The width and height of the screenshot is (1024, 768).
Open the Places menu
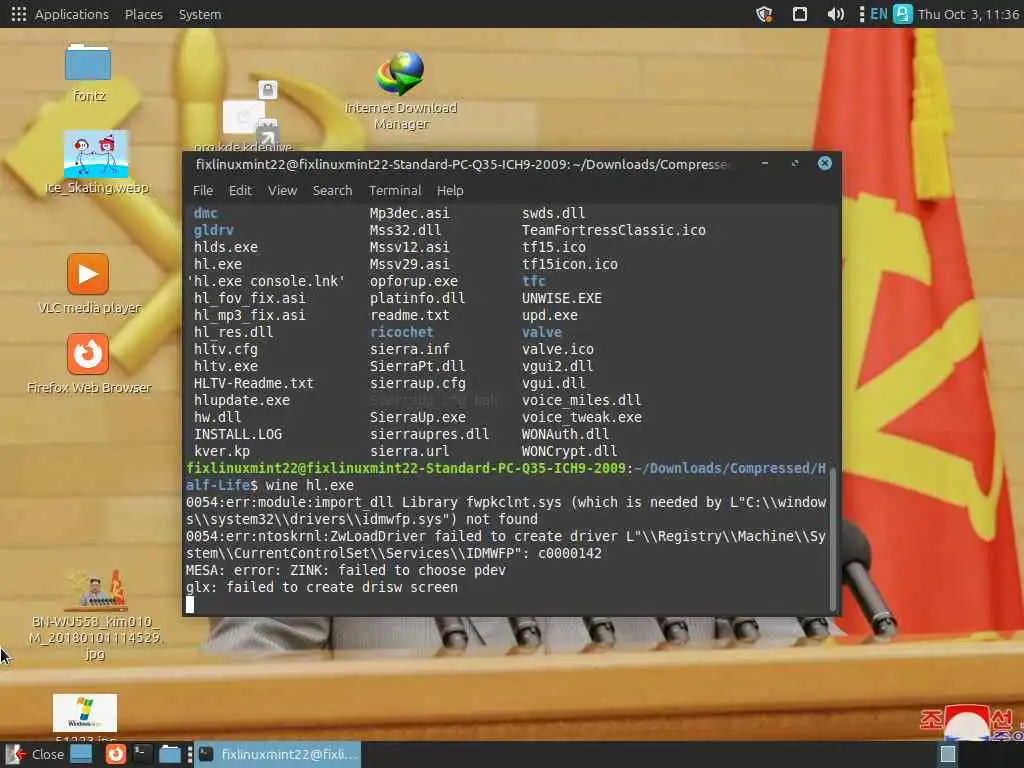tap(144, 14)
